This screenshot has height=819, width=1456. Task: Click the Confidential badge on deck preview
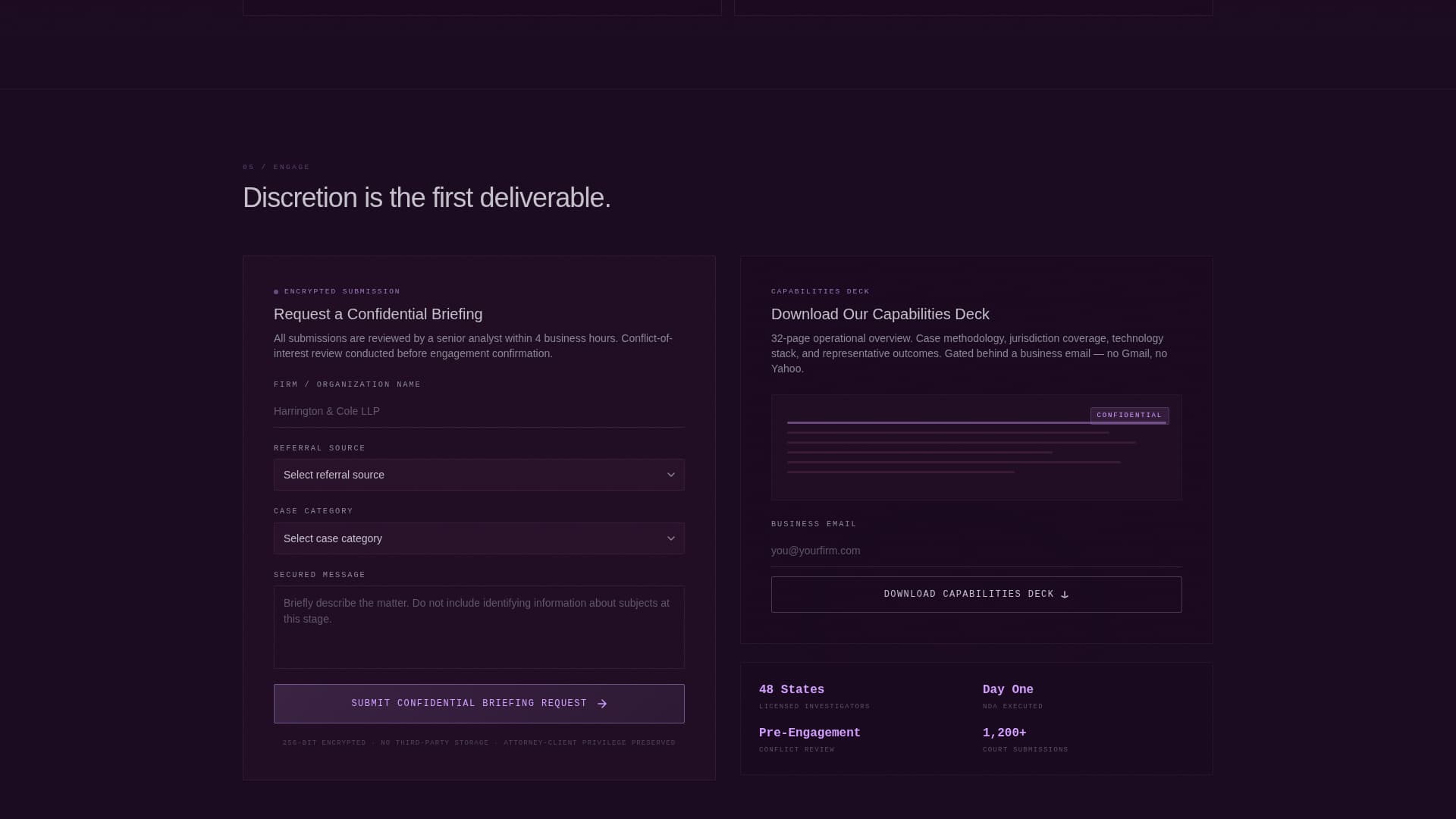tap(1129, 416)
